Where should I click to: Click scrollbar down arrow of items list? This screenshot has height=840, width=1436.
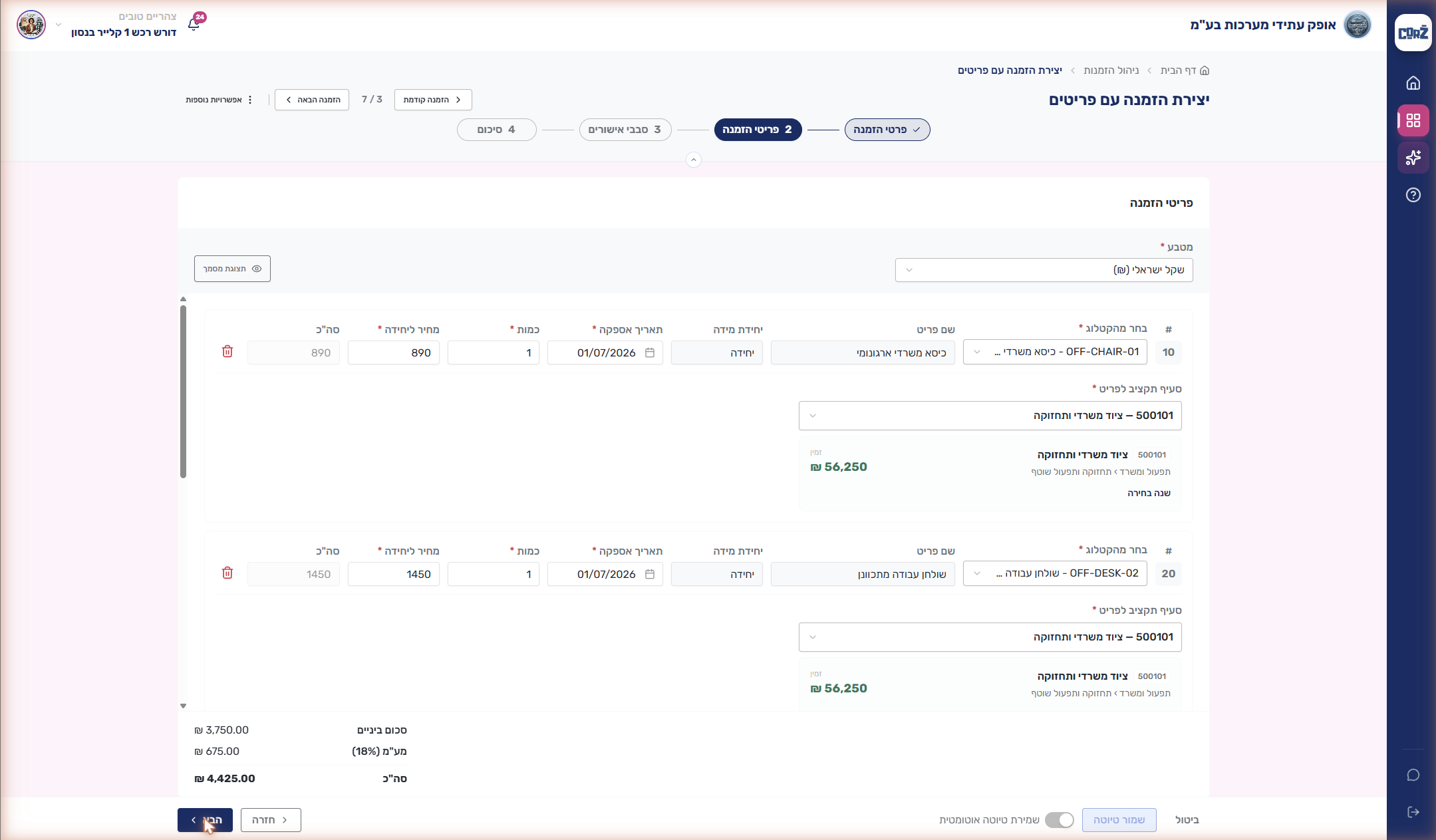(x=183, y=706)
